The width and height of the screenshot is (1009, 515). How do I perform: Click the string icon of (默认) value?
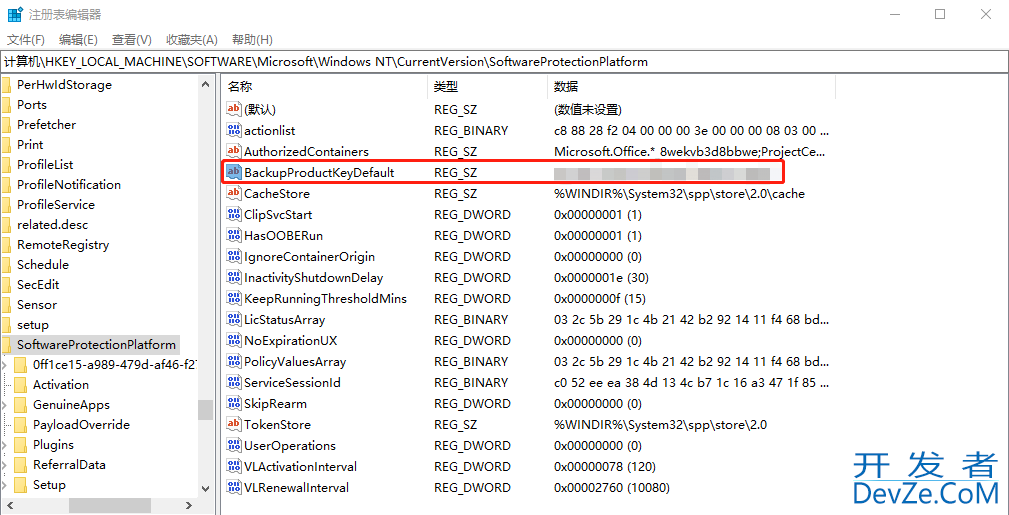[234, 109]
